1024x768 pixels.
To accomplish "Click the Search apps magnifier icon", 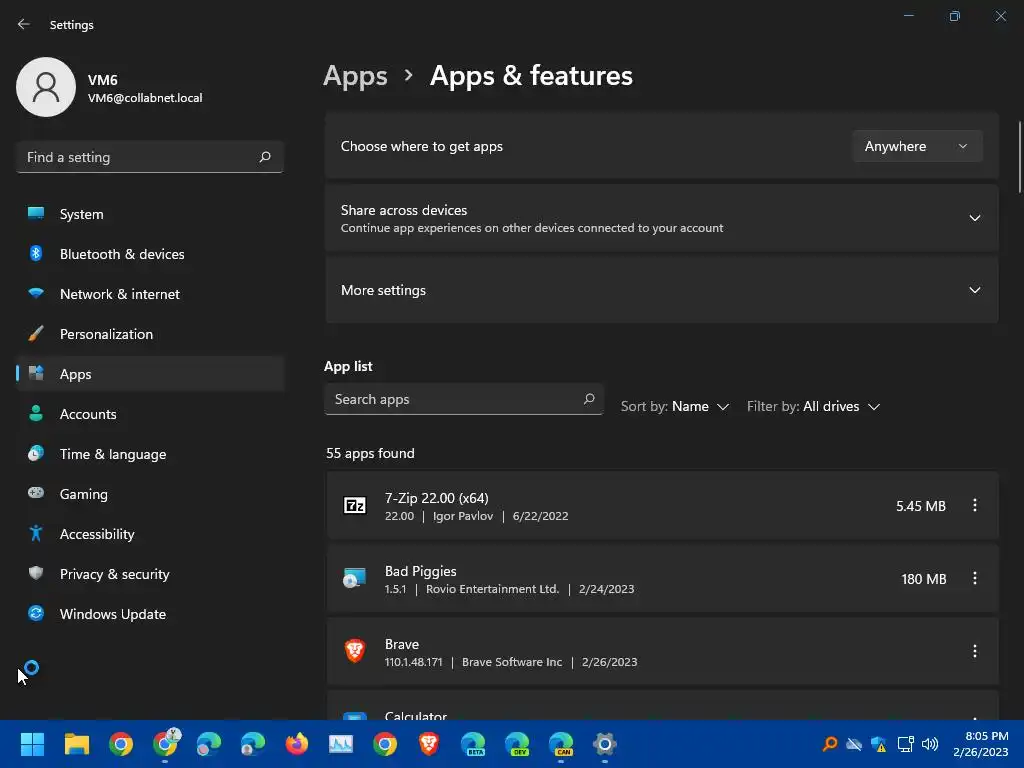I will tap(588, 399).
